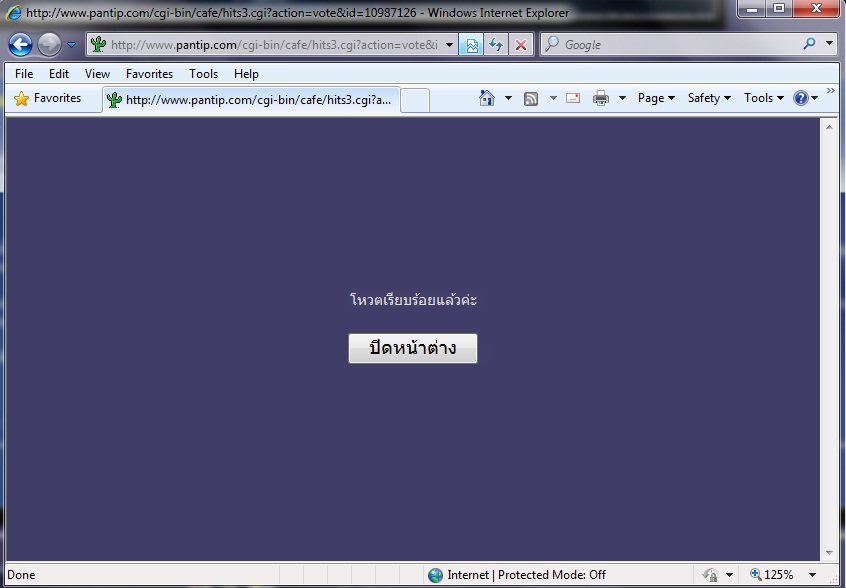Viewport: 846px width, 588px height.
Task: Open the Page command bar menu
Action: tap(656, 98)
